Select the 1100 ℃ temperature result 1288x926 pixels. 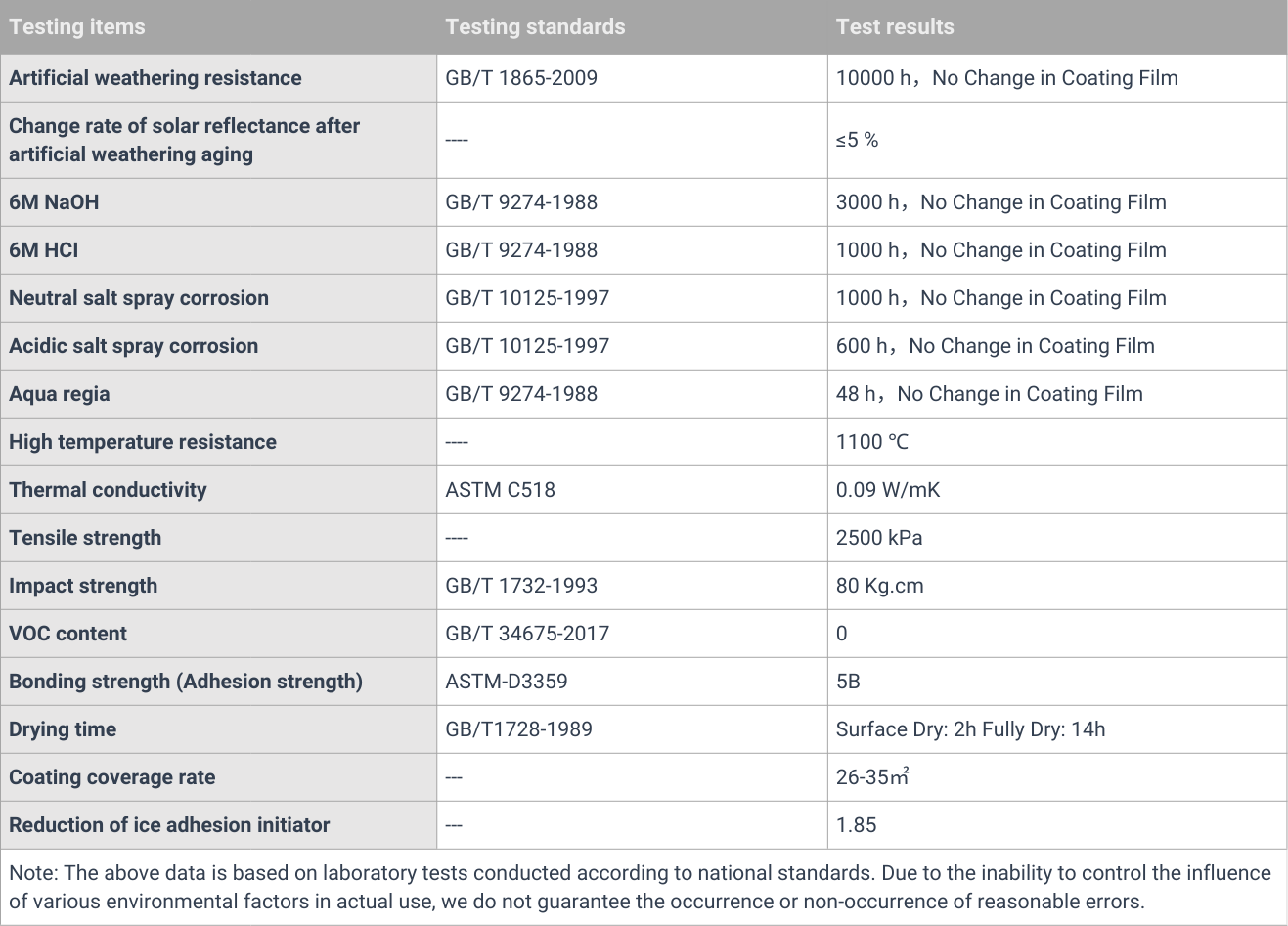click(872, 442)
